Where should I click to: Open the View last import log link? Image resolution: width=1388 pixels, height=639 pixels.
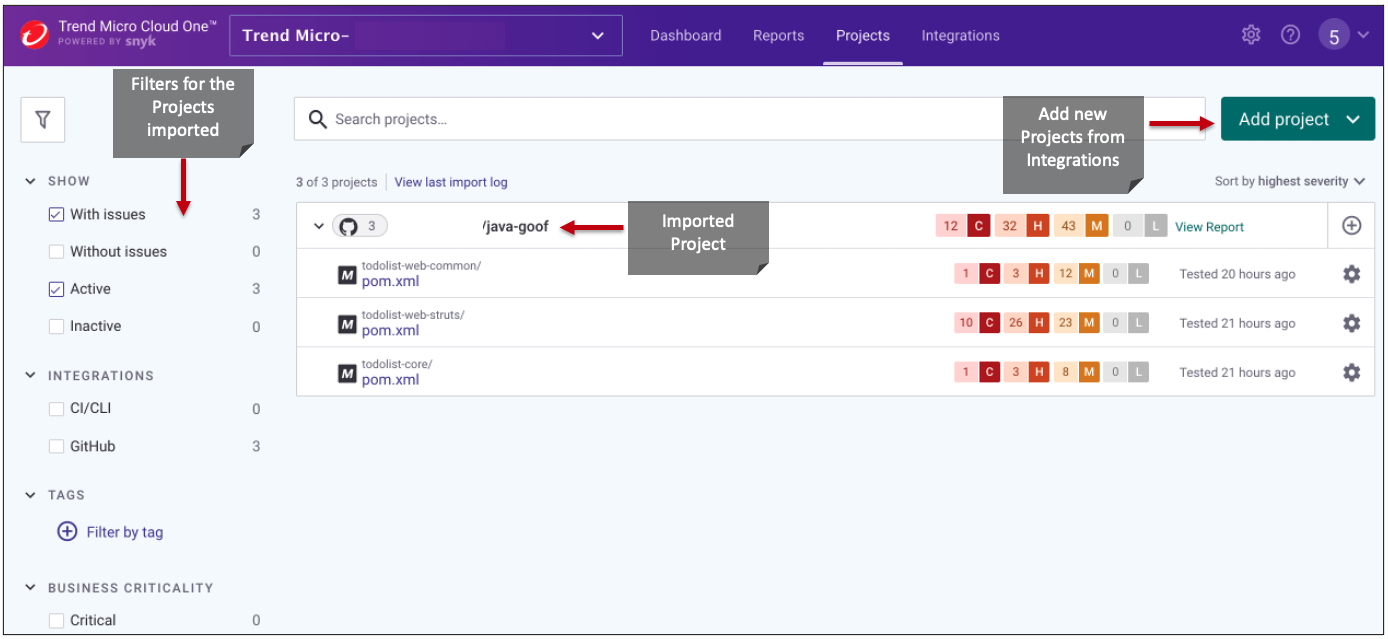451,182
